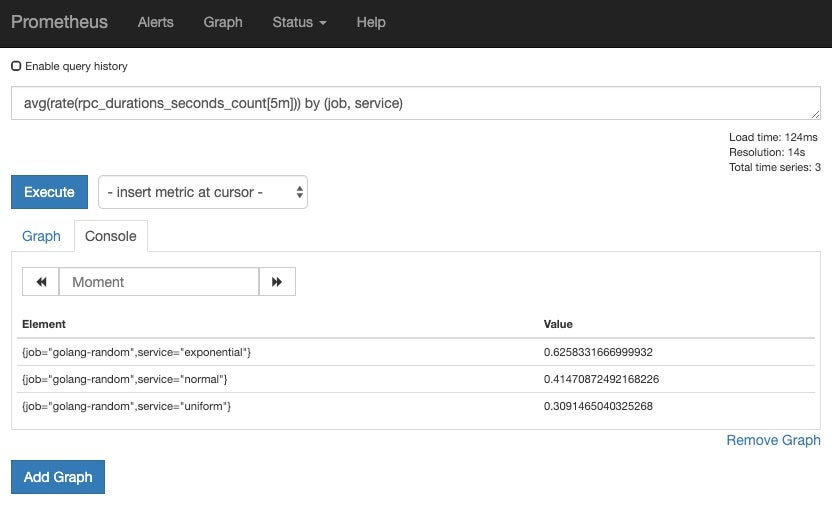Open the insert metric at cursor dropdown
Image resolution: width=832 pixels, height=513 pixels.
[203, 192]
